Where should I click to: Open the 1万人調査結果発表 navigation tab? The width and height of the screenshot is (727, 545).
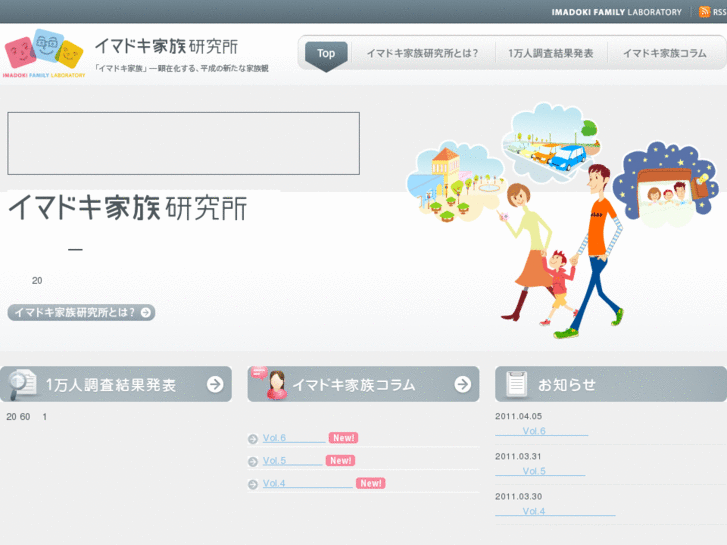click(551, 53)
